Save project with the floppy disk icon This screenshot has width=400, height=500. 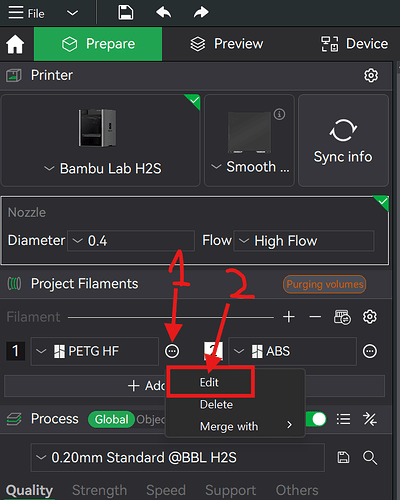[x=126, y=13]
